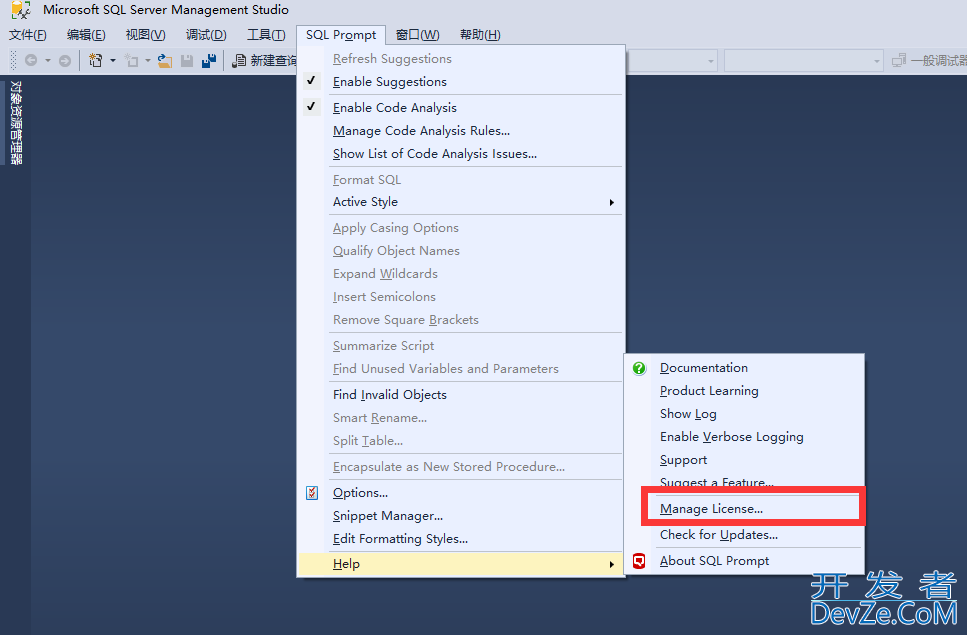Toggle the Enable Code Analysis checkmark
The width and height of the screenshot is (967, 635).
pos(311,107)
